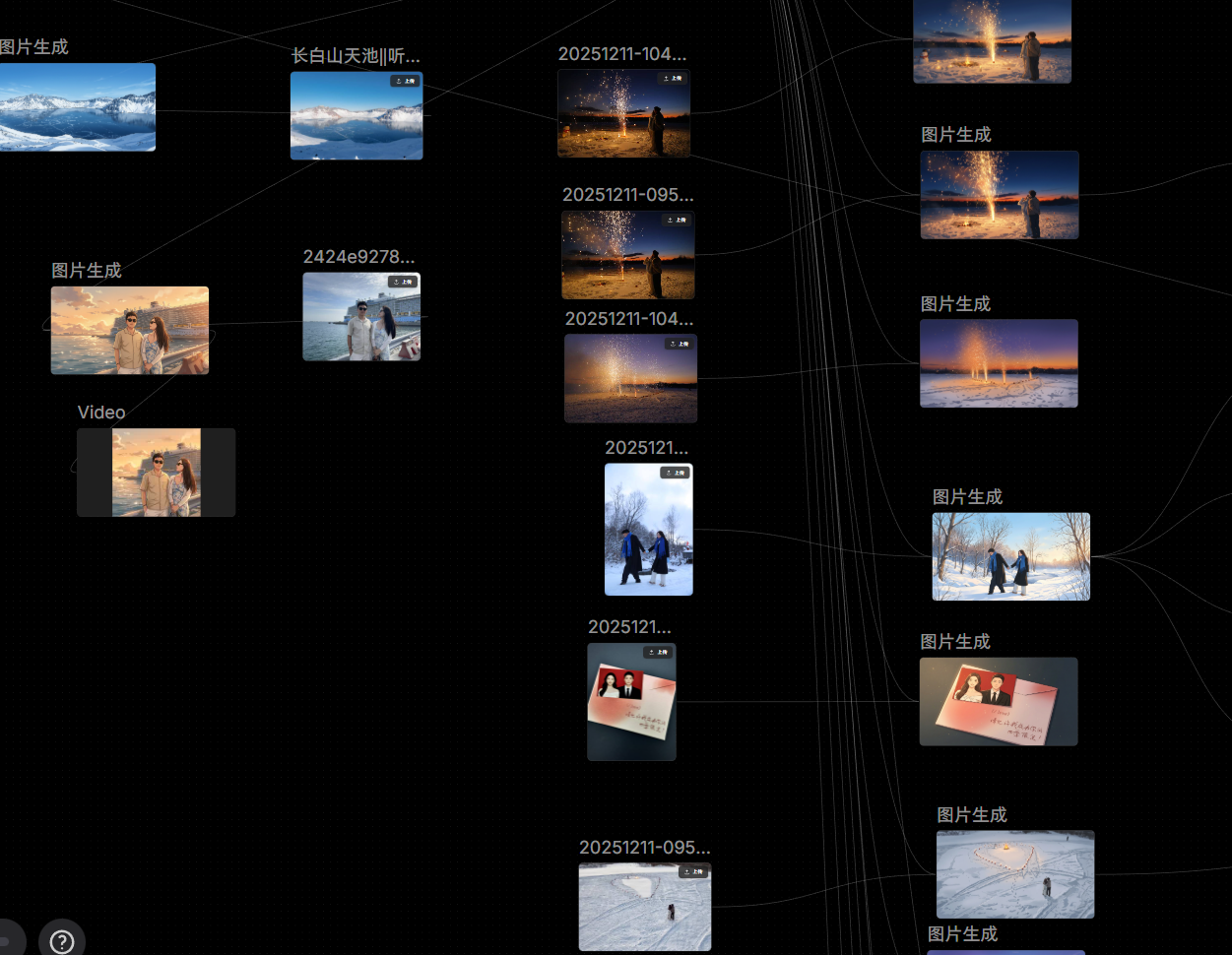Select the 长白山天池 node title
The image size is (1232, 955).
pos(356,56)
